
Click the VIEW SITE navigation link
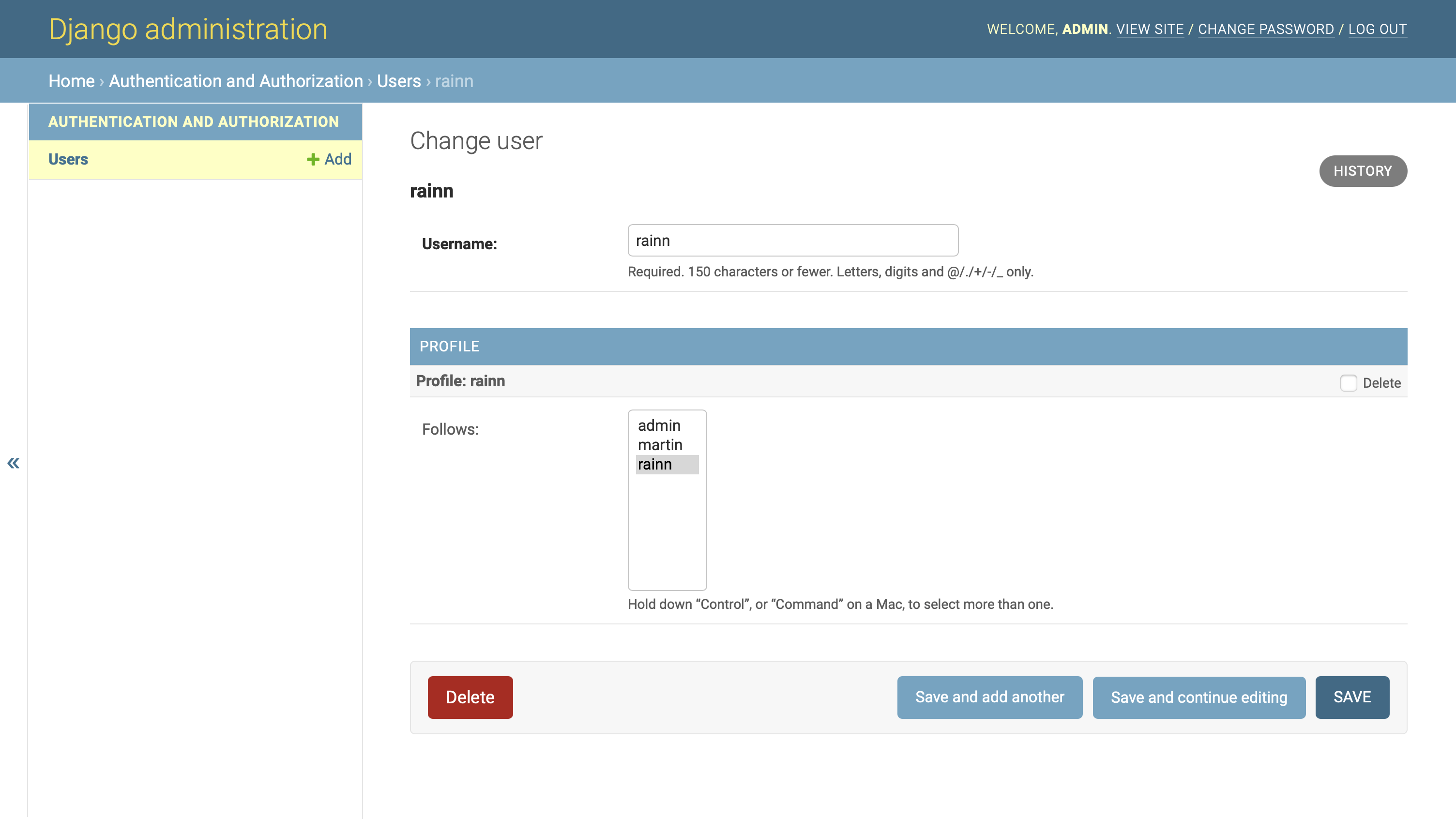point(1150,29)
